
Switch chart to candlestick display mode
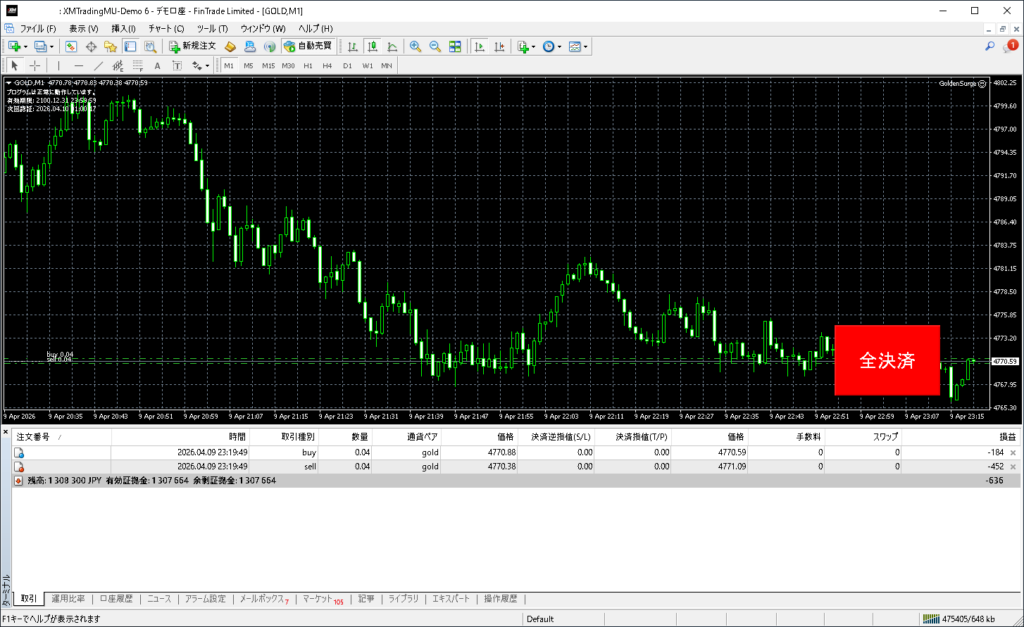372,46
